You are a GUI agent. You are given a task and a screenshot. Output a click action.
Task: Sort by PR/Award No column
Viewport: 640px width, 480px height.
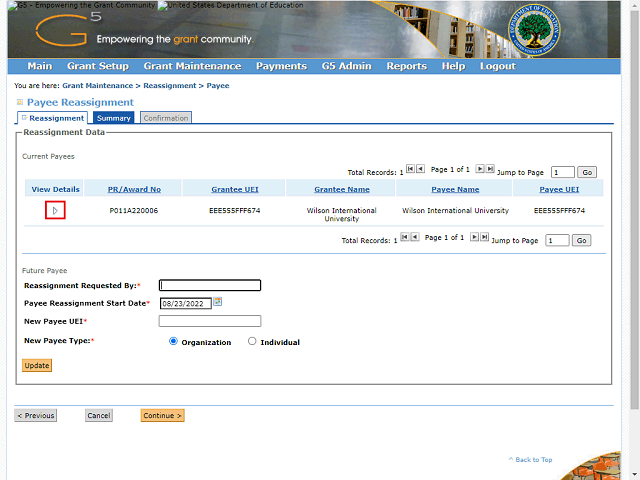(x=134, y=189)
